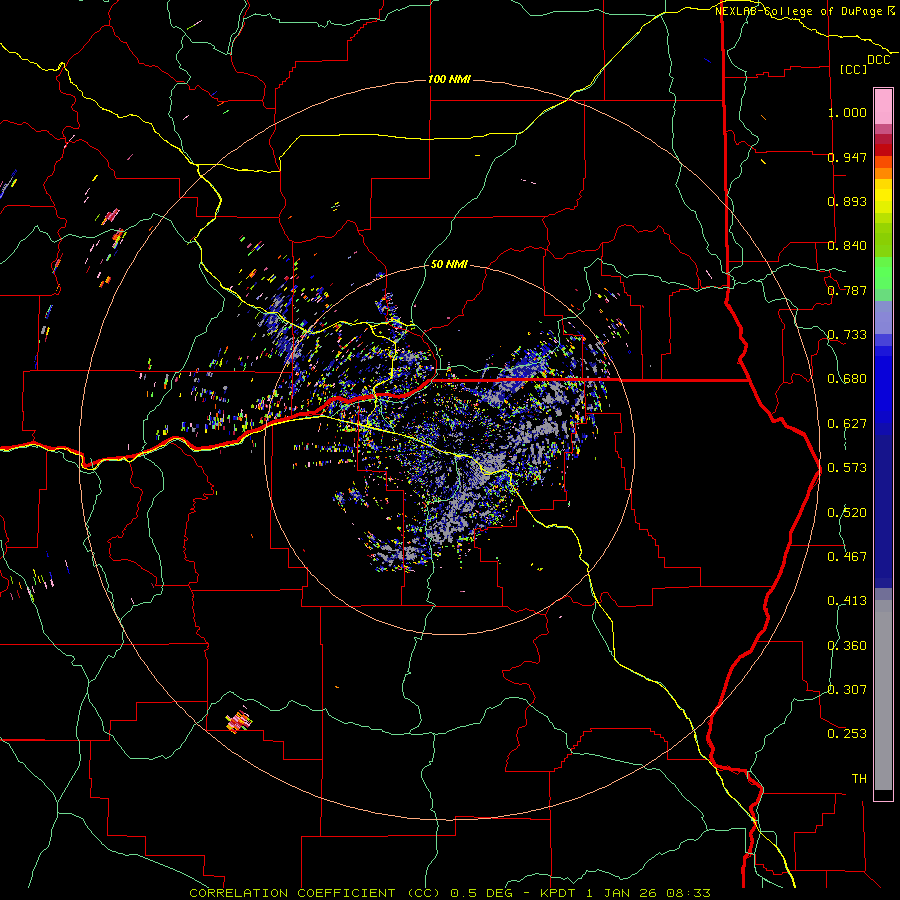Viewport: 900px width, 900px height.
Task: Click the 0.360 legend value
Action: (847, 646)
